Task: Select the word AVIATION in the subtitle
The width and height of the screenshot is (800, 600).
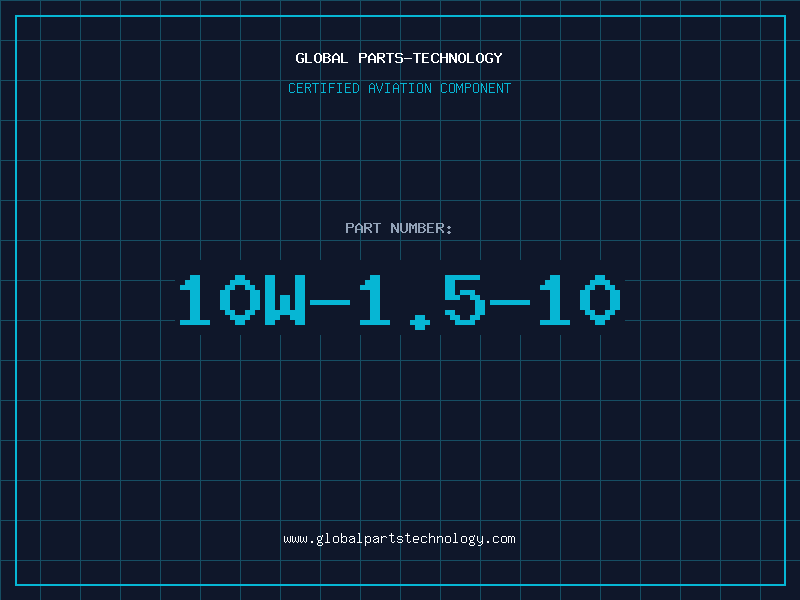Action: [400, 88]
